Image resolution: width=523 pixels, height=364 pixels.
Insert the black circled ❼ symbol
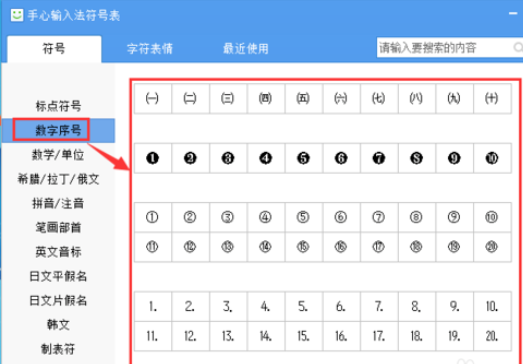[x=379, y=158]
